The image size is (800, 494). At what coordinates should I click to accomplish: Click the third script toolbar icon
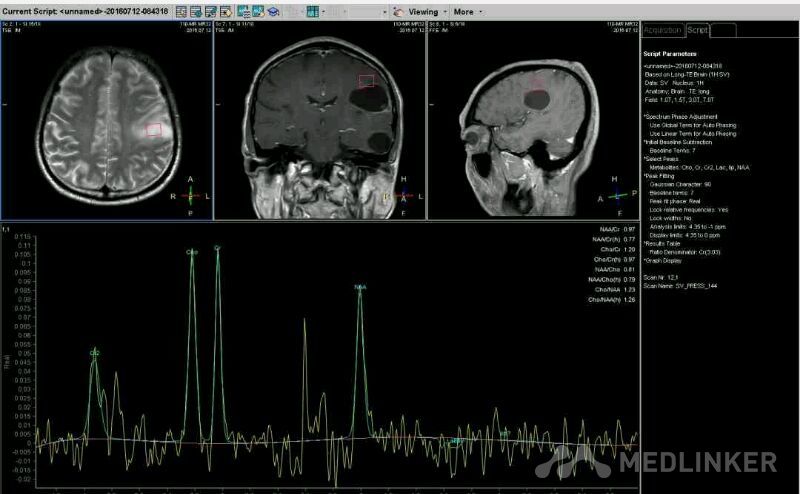[212, 11]
